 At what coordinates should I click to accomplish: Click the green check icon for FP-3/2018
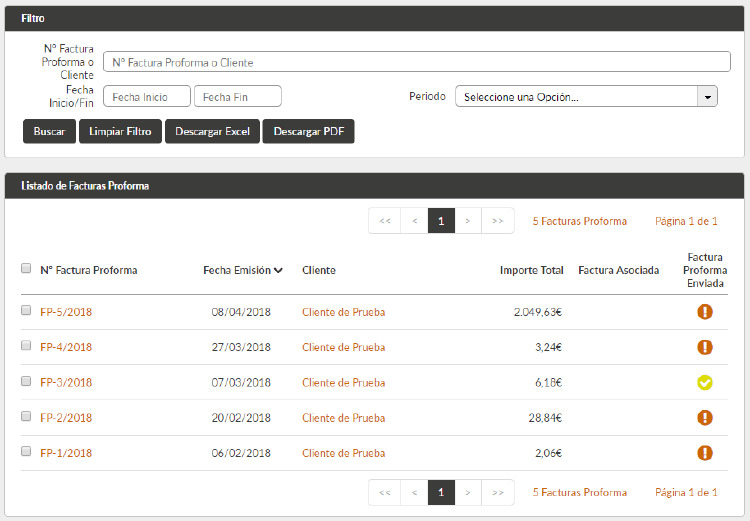pyautogui.click(x=705, y=382)
